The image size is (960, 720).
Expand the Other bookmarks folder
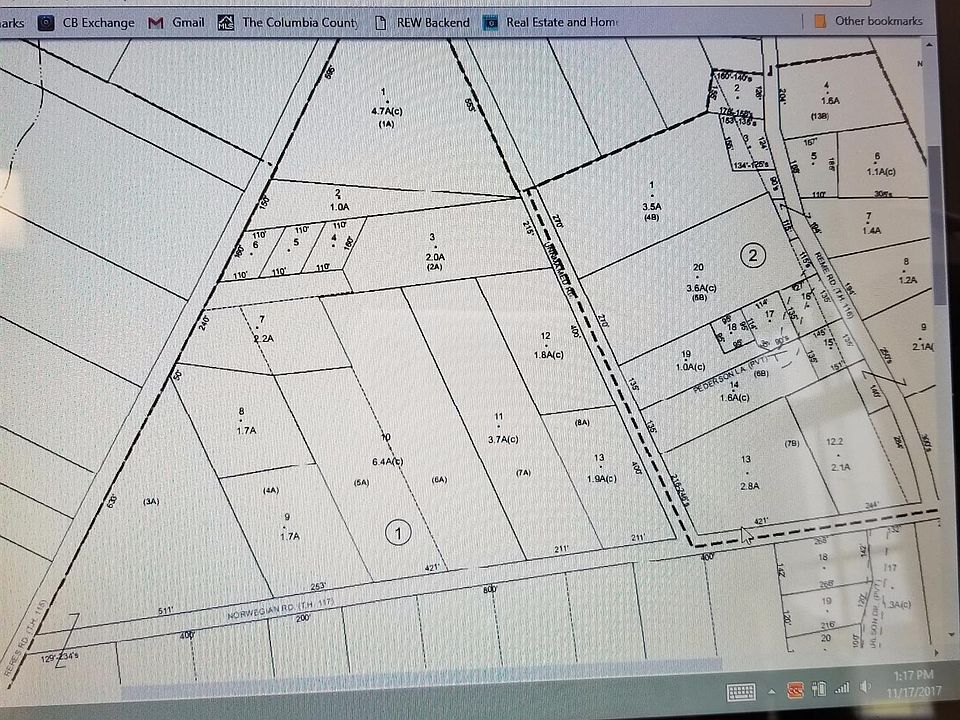click(x=869, y=21)
